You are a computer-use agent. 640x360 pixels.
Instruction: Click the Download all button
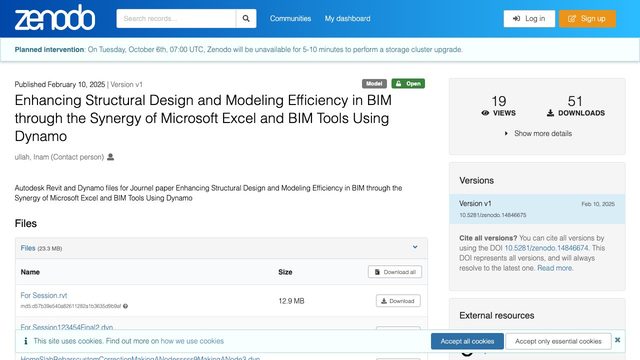click(395, 272)
